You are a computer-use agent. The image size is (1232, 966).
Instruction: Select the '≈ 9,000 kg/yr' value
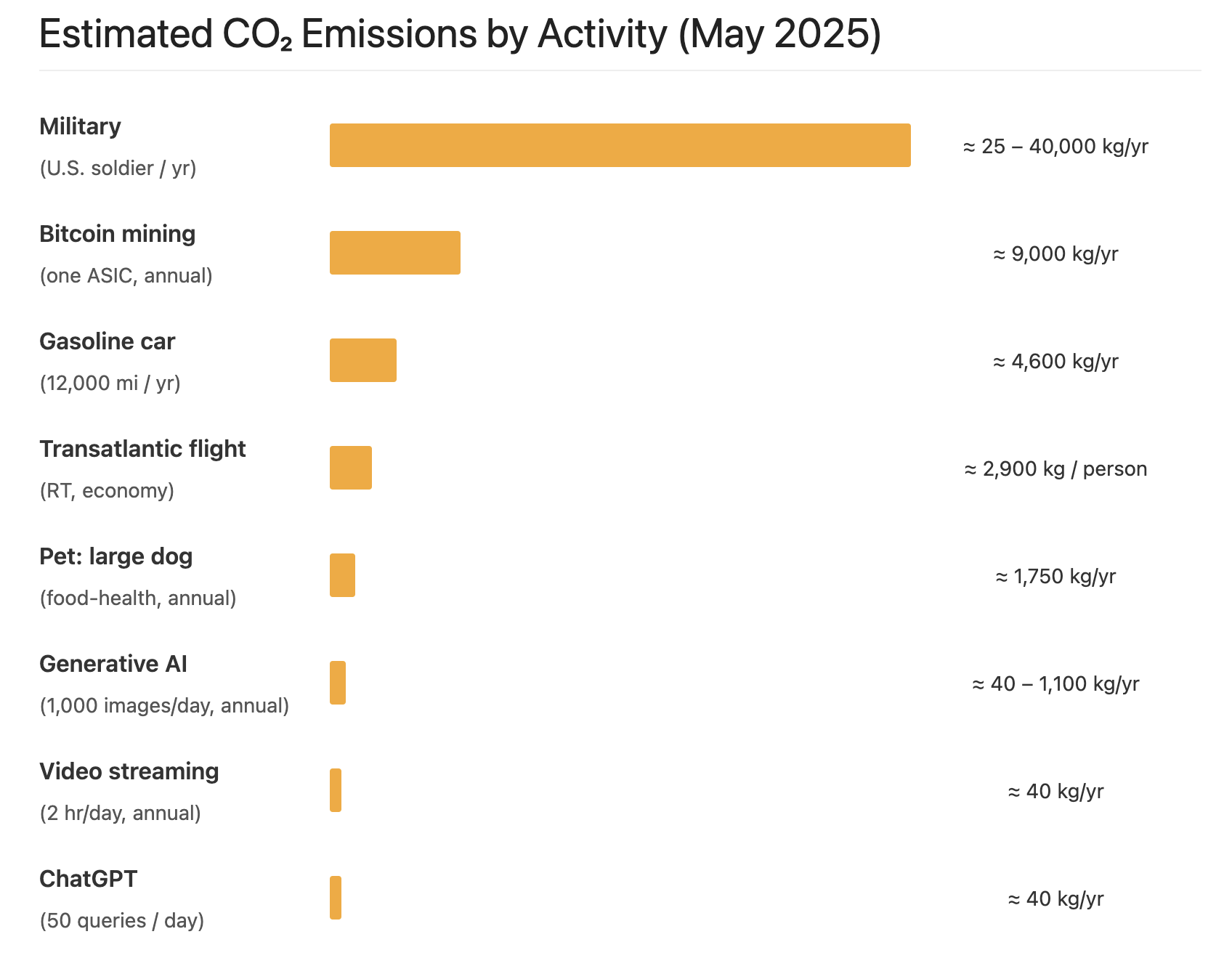pyautogui.click(x=1055, y=254)
